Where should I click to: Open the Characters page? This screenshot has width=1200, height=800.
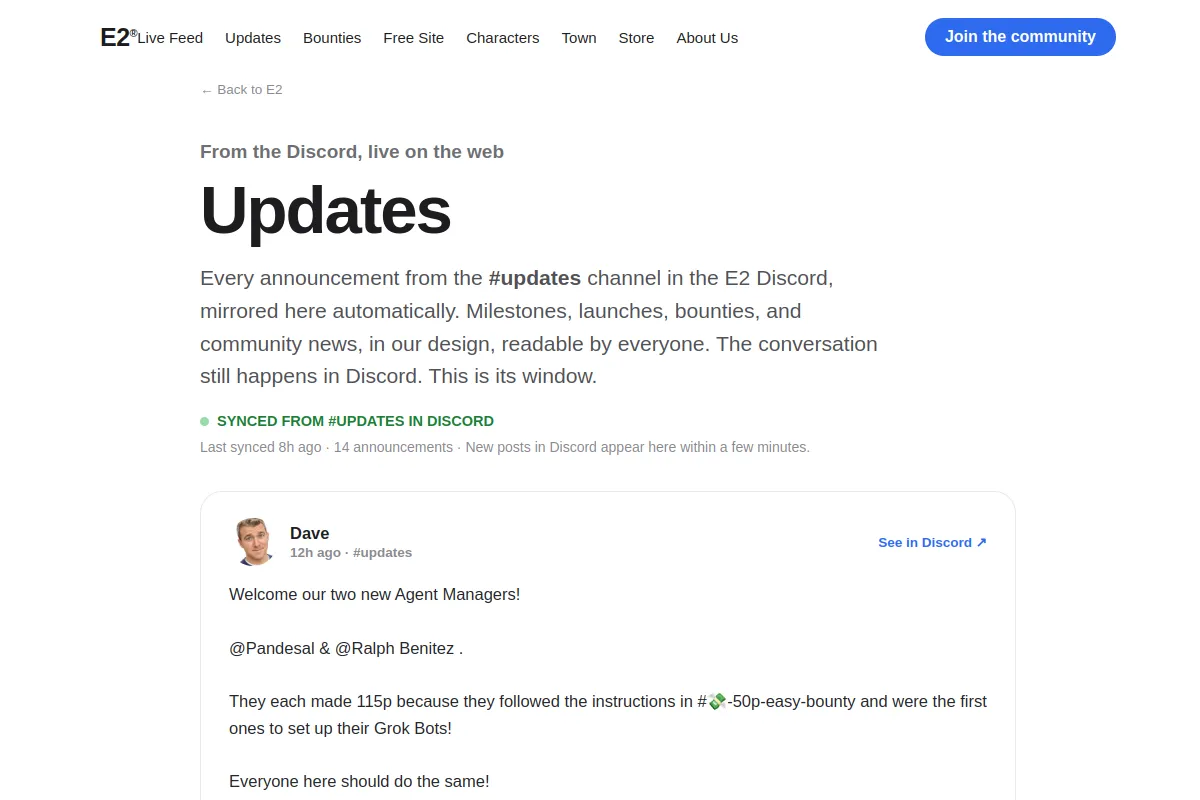(502, 38)
